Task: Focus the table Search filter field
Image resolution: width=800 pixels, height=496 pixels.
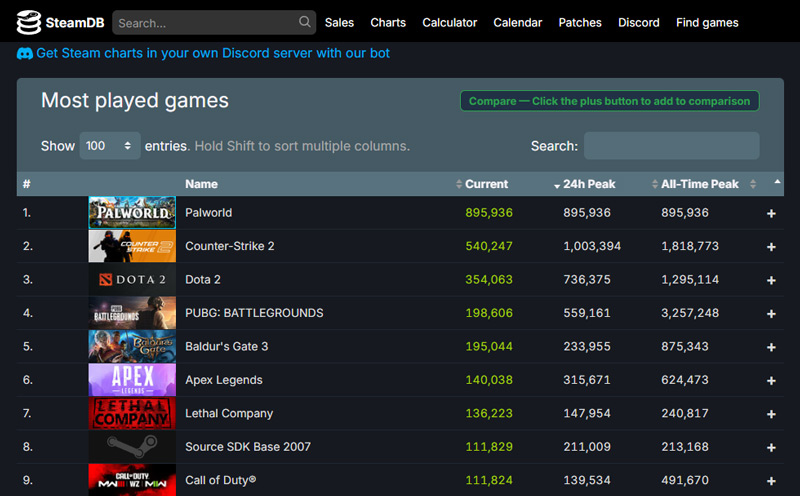Action: click(x=671, y=146)
